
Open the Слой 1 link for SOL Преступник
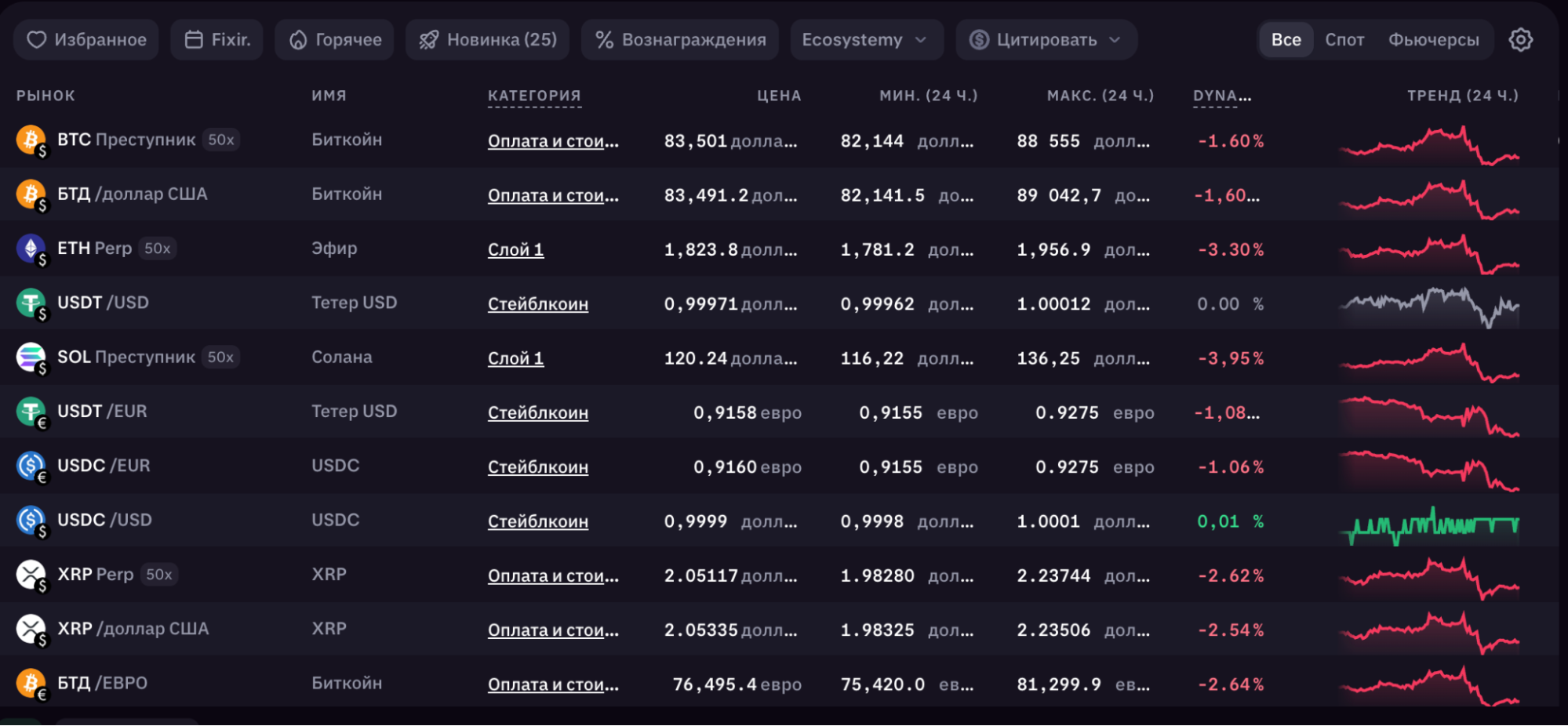coord(515,358)
